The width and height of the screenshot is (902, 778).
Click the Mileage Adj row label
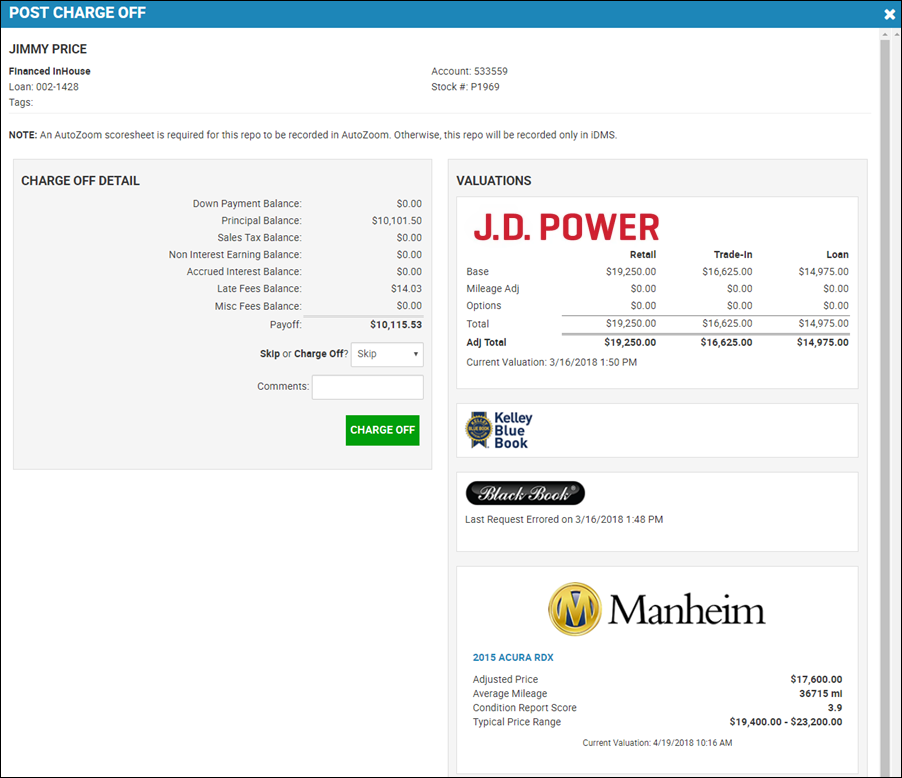(x=492, y=288)
